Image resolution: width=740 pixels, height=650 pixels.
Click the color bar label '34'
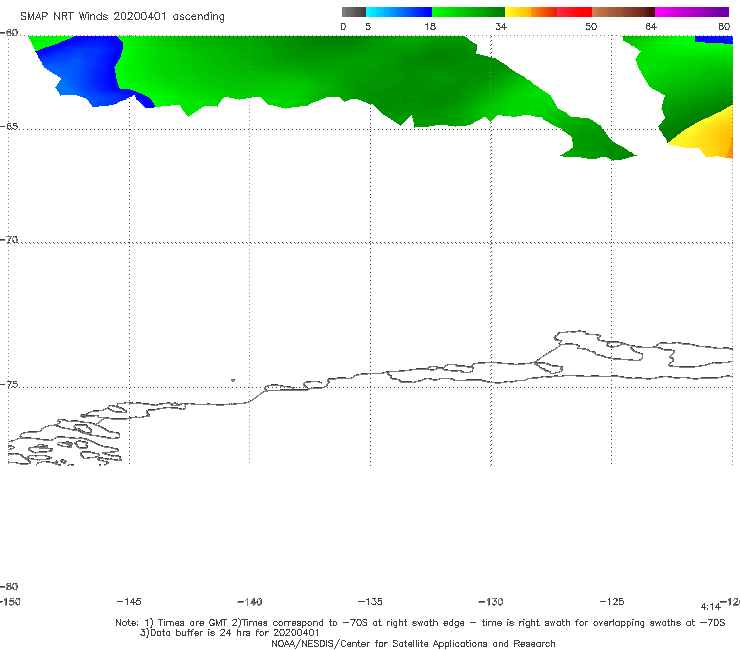[501, 27]
